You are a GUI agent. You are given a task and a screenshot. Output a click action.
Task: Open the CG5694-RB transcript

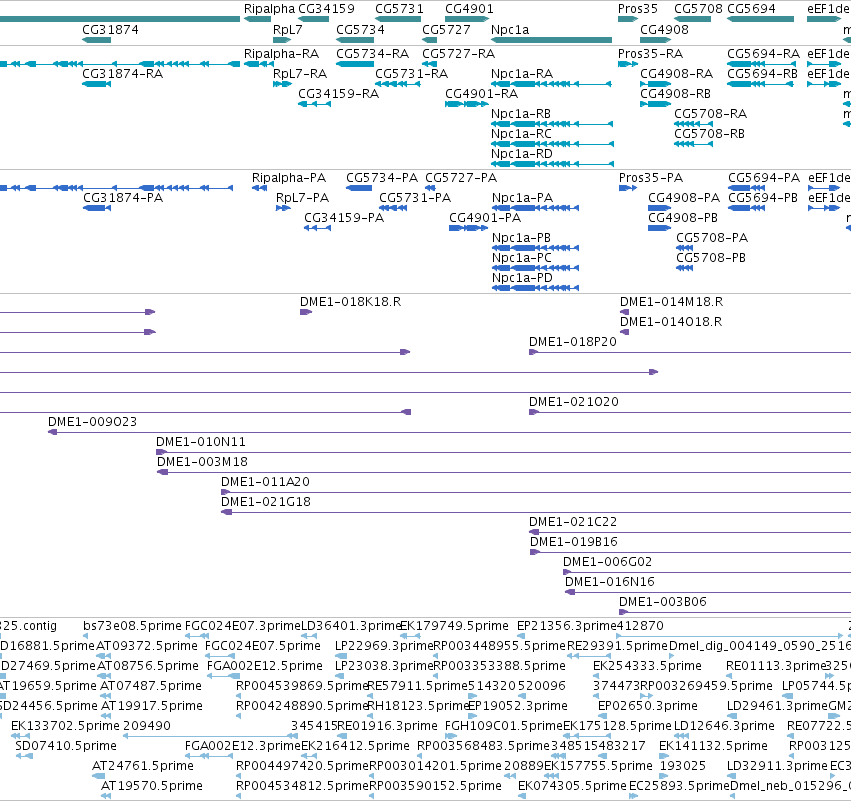click(760, 84)
